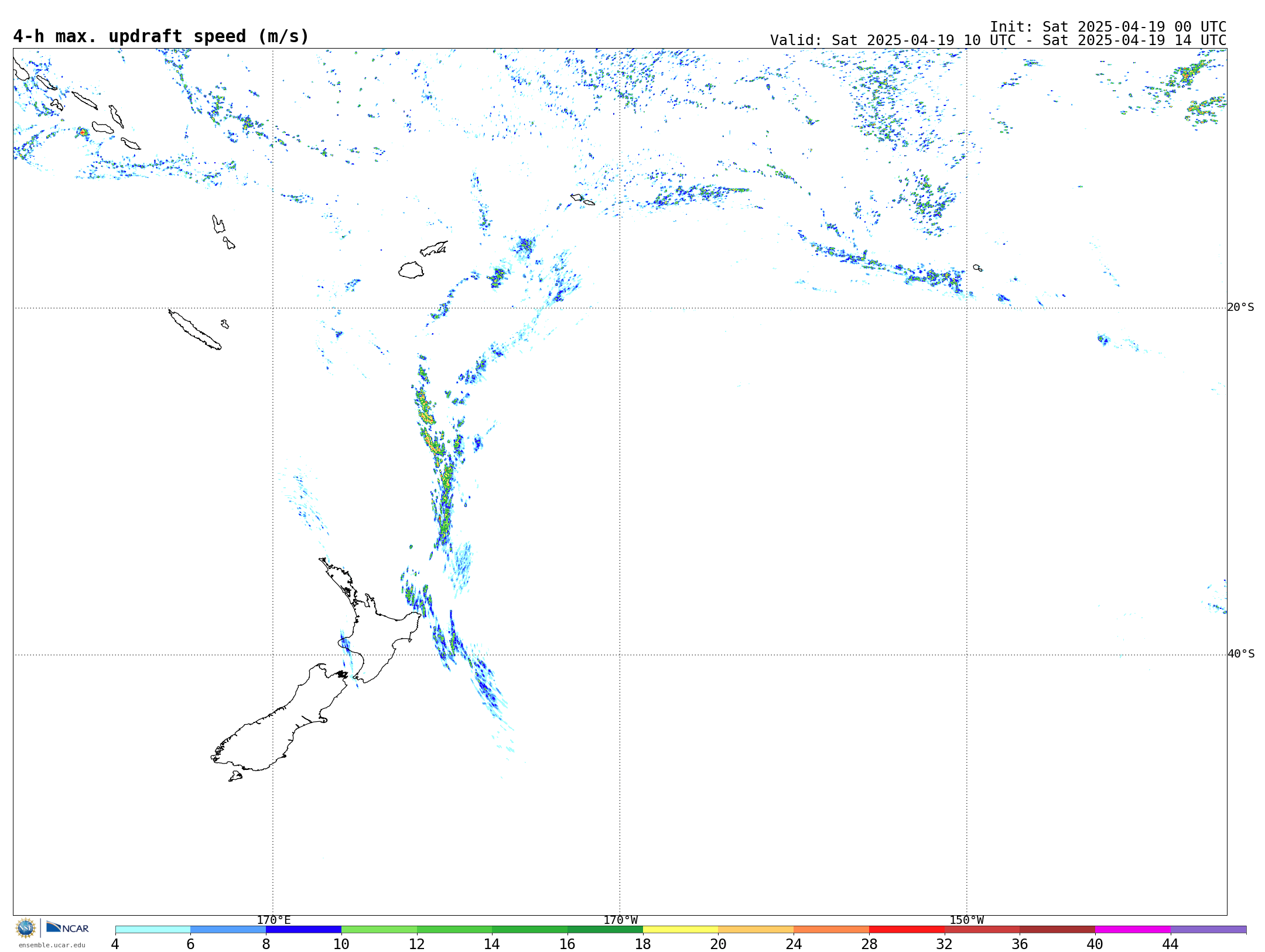Select the '4-h max. updraft speed (m/s)' title

coord(161,36)
